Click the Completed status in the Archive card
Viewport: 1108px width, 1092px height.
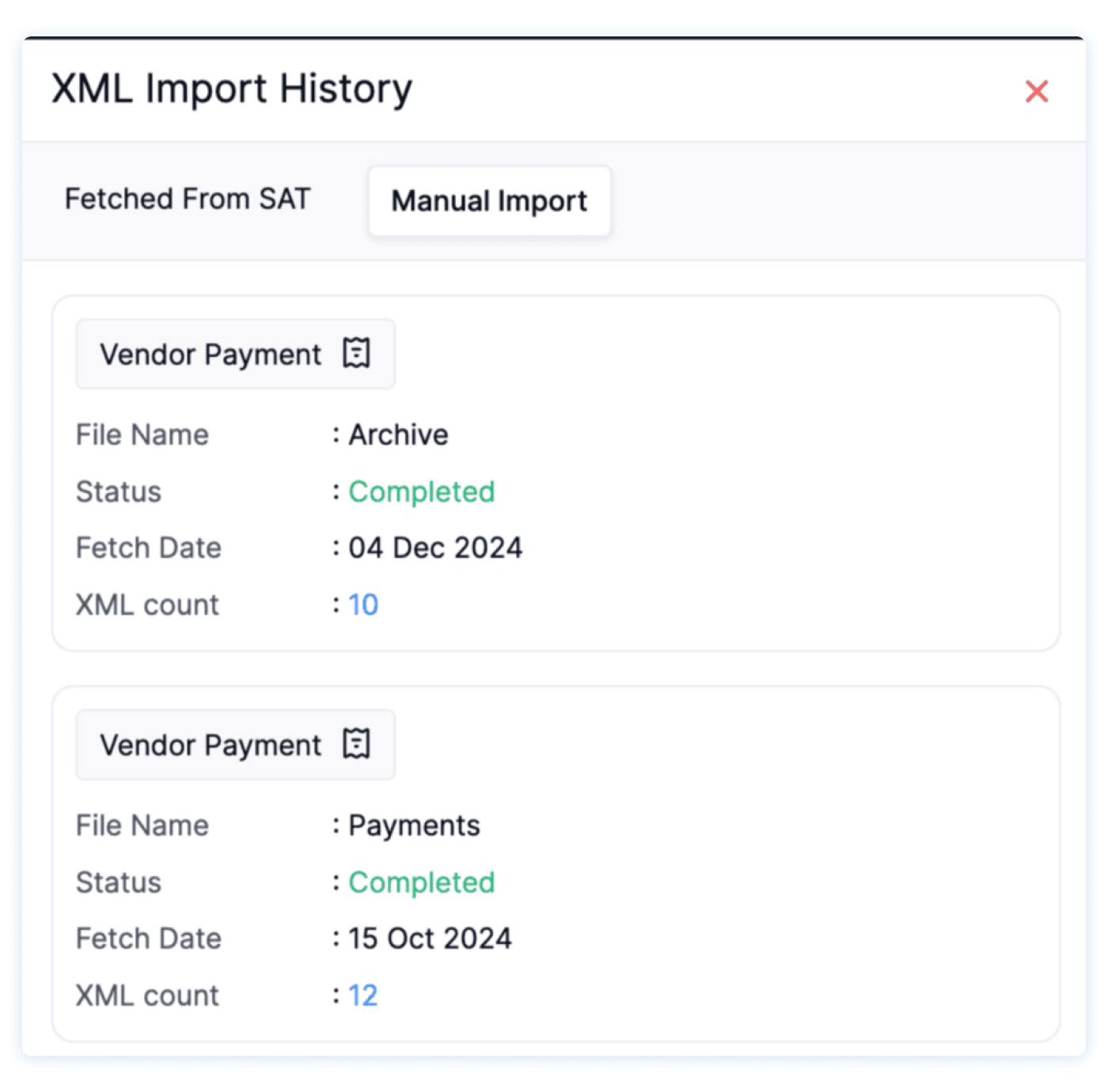pos(422,491)
